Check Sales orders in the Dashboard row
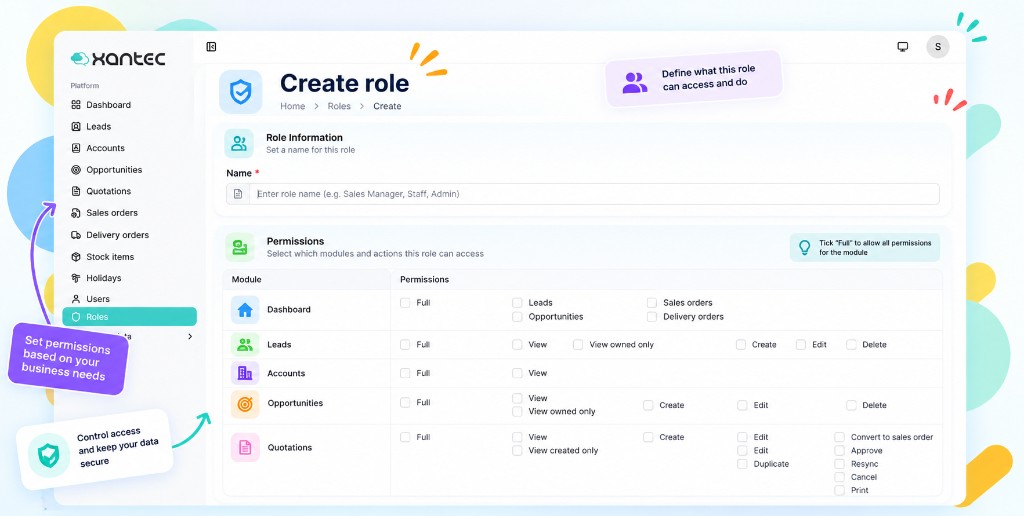Screen dimensions: 1024x516 click(x=652, y=303)
